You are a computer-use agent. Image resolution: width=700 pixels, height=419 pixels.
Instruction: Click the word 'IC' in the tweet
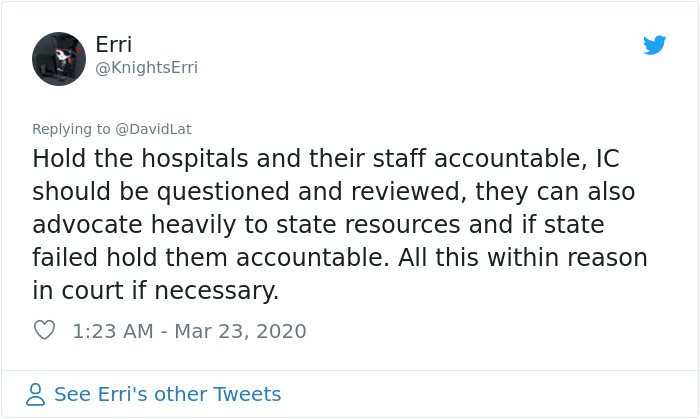click(x=610, y=159)
